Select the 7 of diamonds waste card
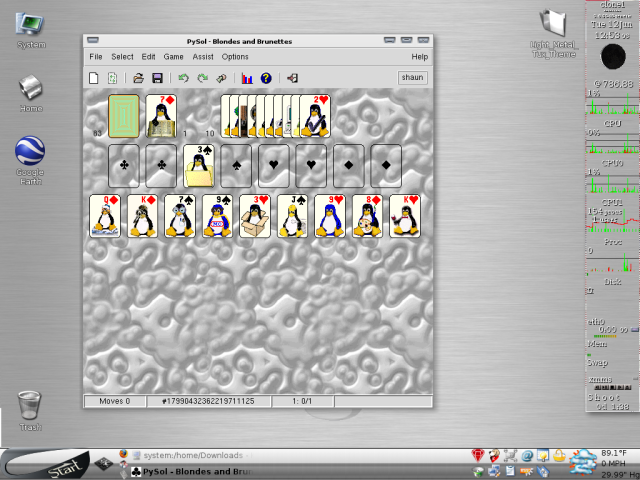 pyautogui.click(x=161, y=116)
